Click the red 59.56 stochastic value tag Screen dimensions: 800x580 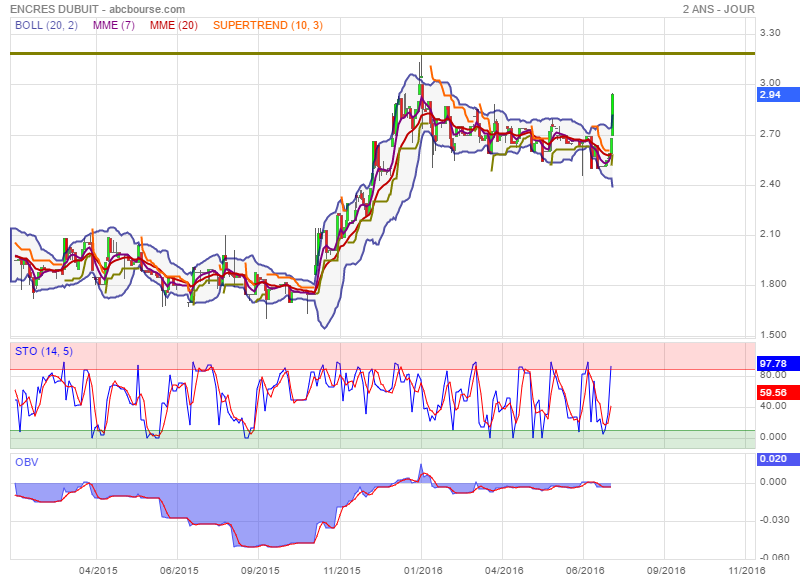point(778,392)
